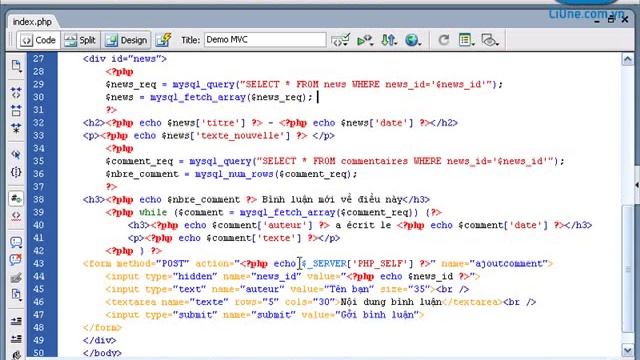
Task: Click the closing </form> tag
Action: [x=102, y=327]
